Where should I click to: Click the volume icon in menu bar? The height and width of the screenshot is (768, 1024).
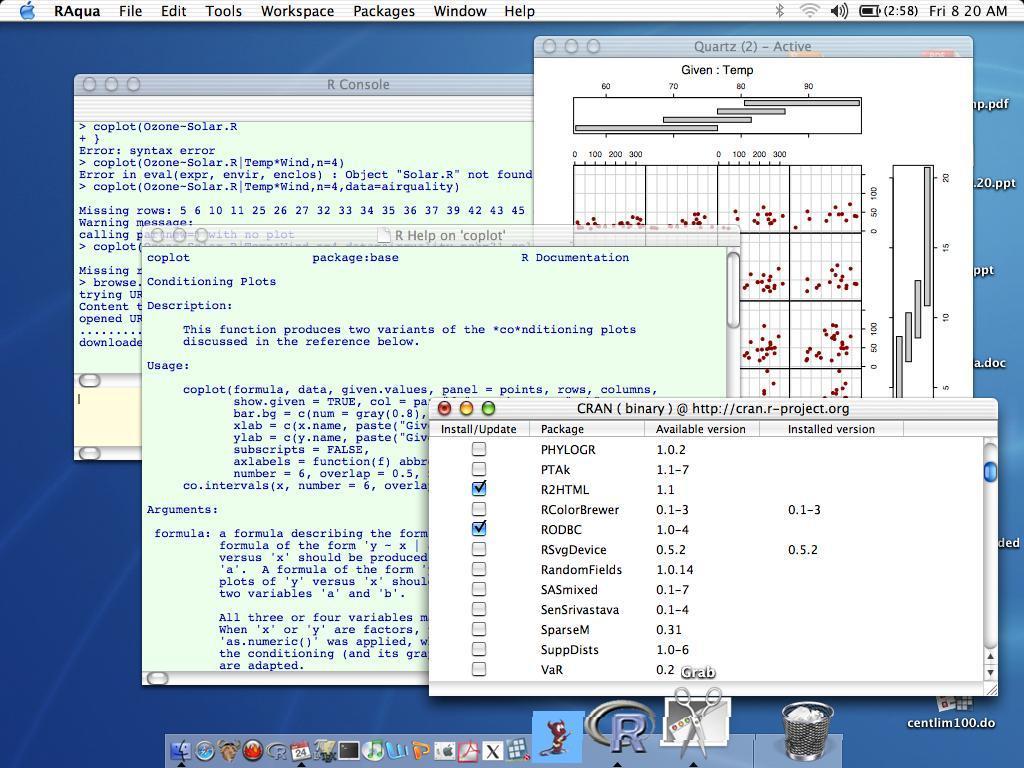point(839,11)
